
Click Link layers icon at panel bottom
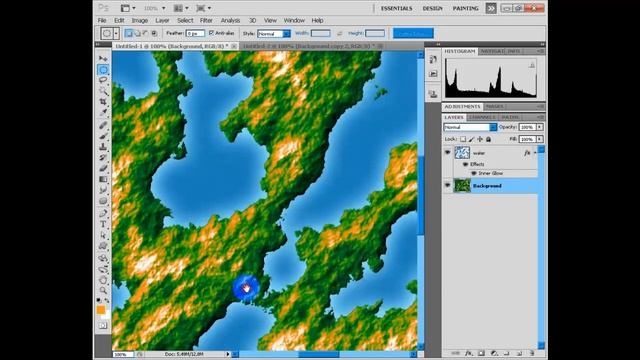click(x=456, y=353)
